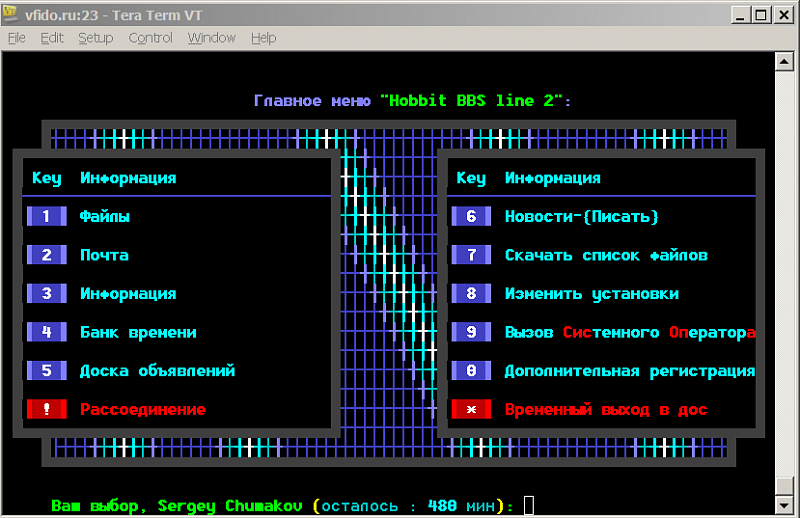Click the red exclamation disconnect key box
Screen dimensions: 800x518
tap(46, 409)
